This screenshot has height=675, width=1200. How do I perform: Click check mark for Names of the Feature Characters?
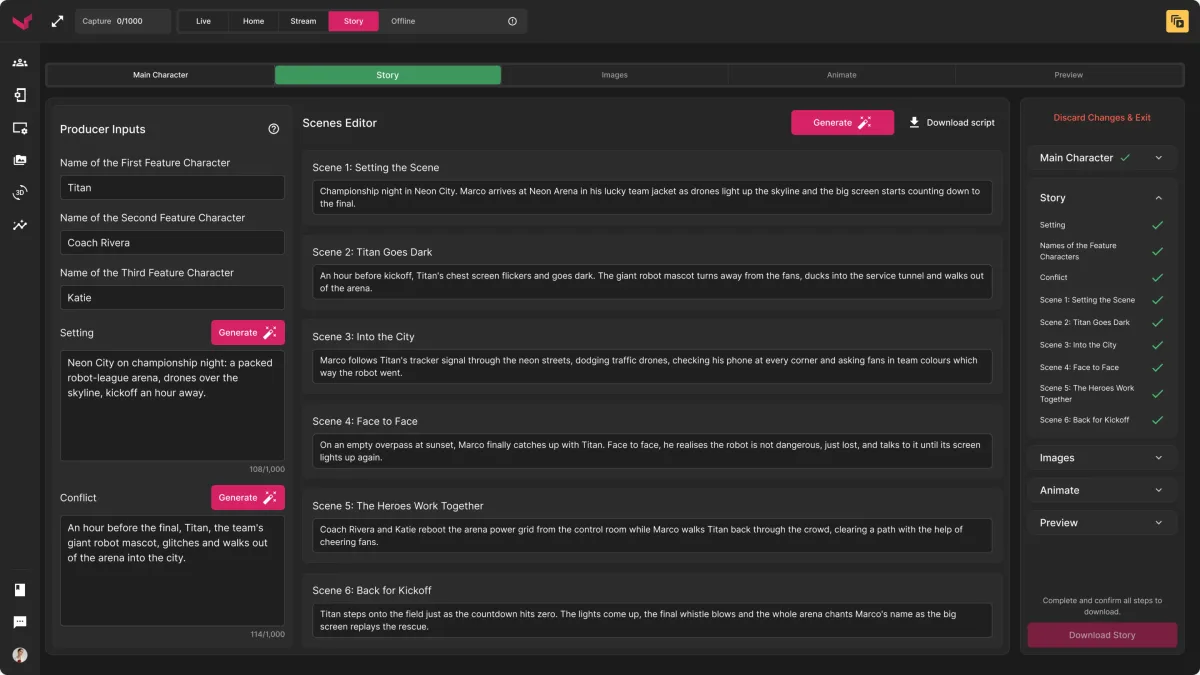[x=1158, y=251]
